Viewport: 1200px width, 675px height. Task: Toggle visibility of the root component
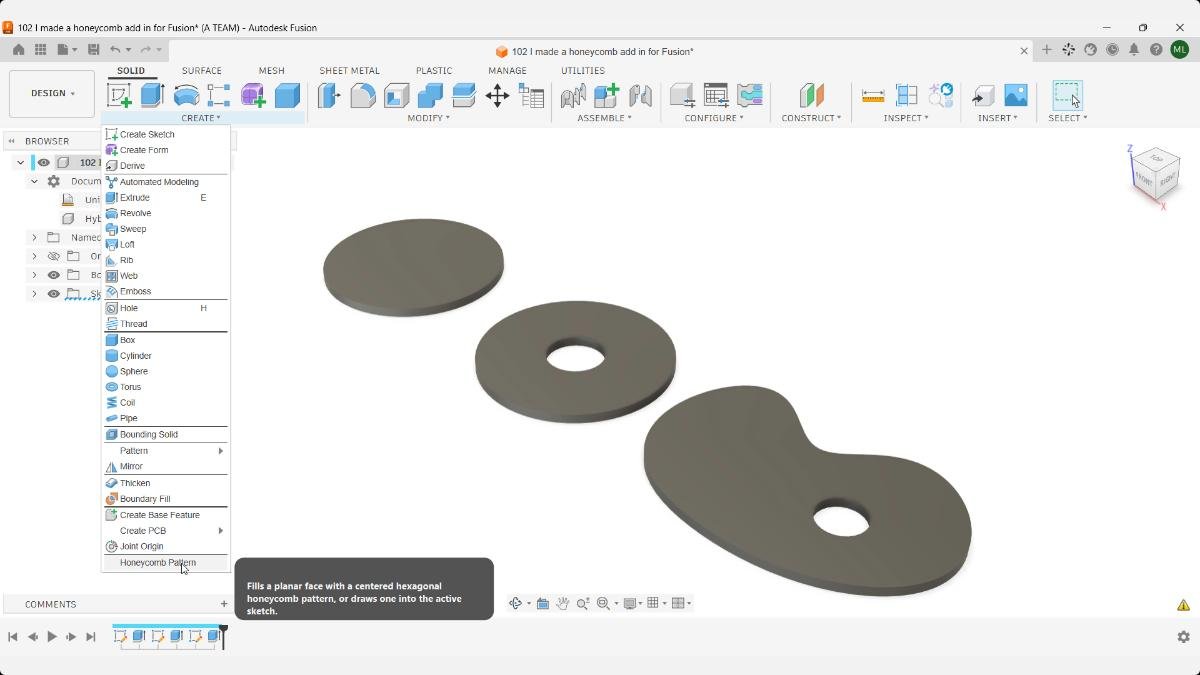pyautogui.click(x=44, y=162)
